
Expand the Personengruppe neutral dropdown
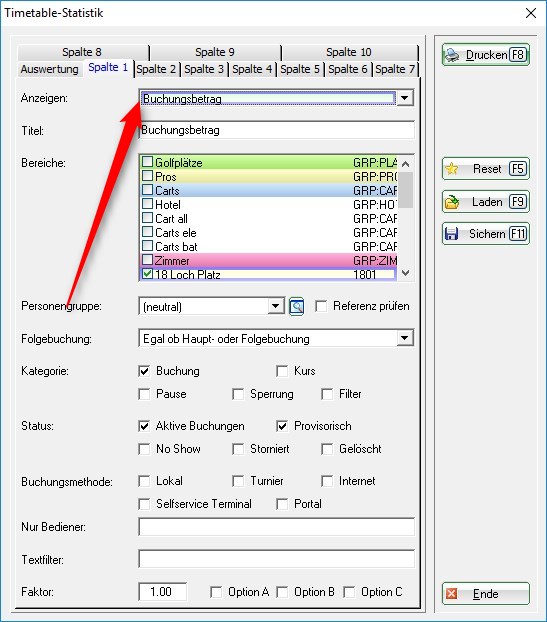pyautogui.click(x=275, y=306)
